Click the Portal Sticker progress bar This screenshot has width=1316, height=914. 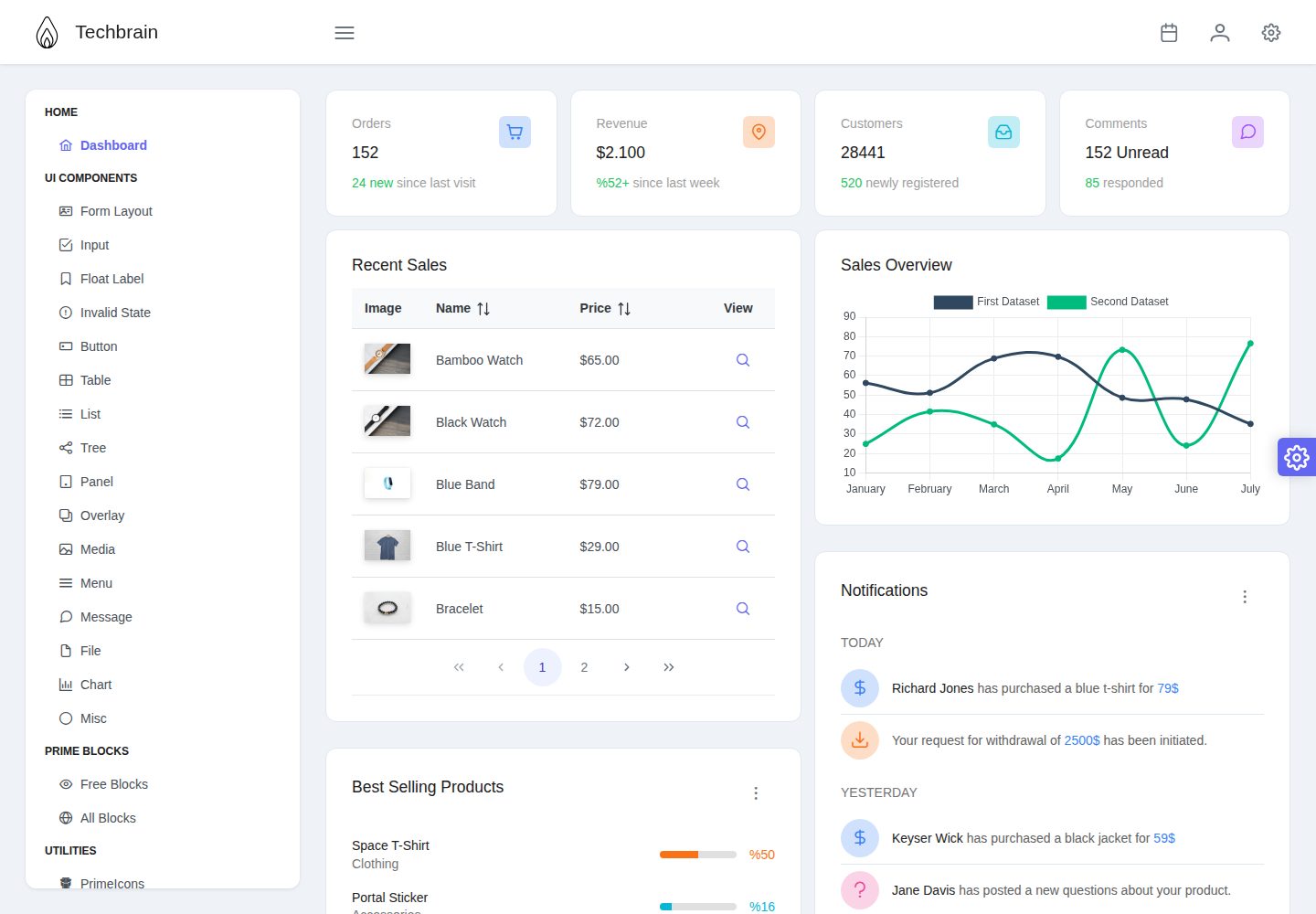coord(698,907)
